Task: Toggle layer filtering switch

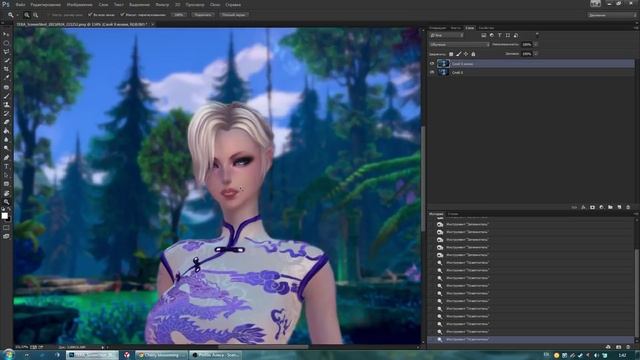Action: point(537,35)
